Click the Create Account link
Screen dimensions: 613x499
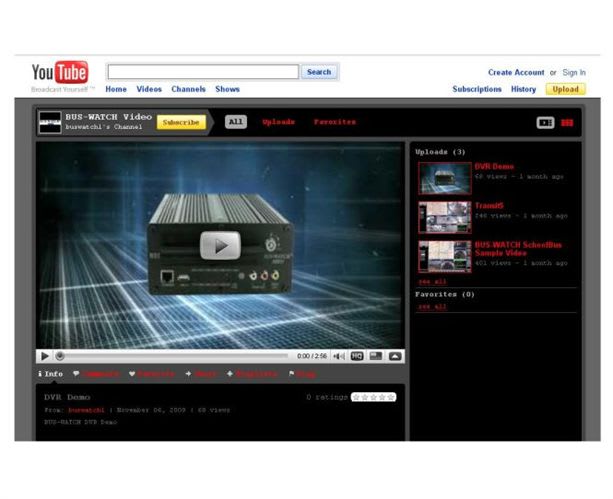click(516, 72)
